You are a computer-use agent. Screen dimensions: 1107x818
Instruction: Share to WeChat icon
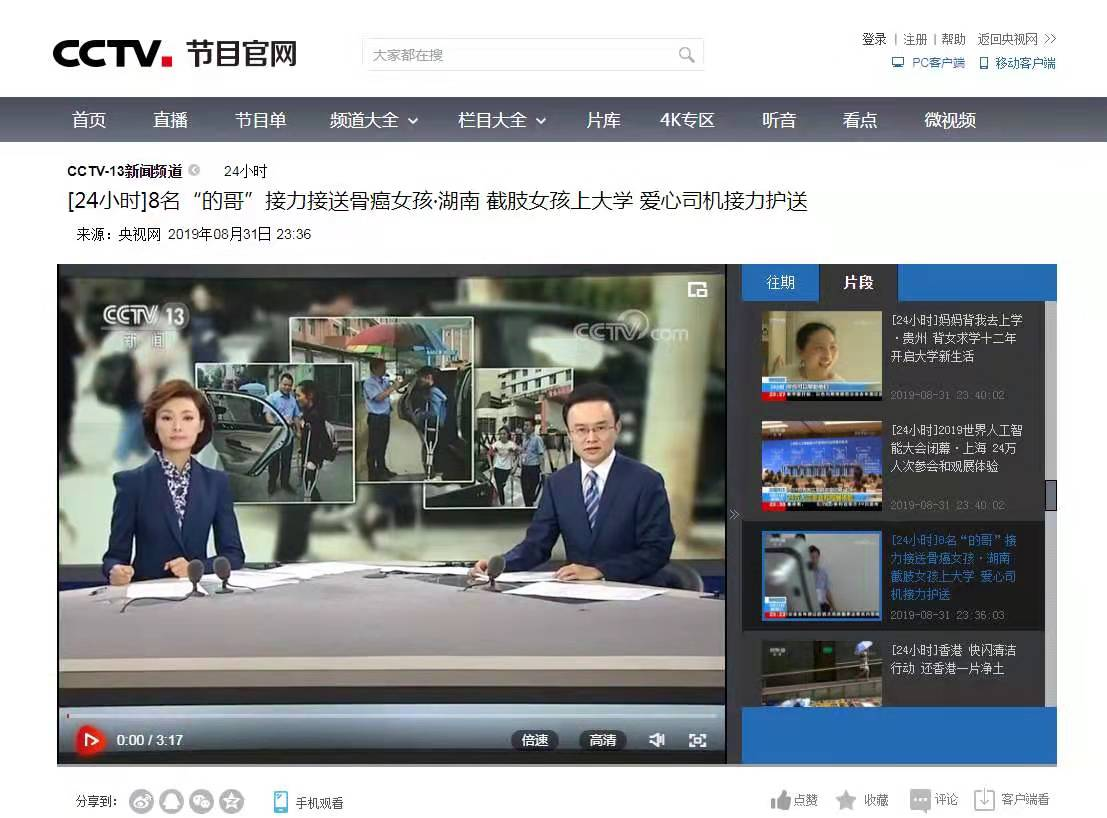click(202, 801)
